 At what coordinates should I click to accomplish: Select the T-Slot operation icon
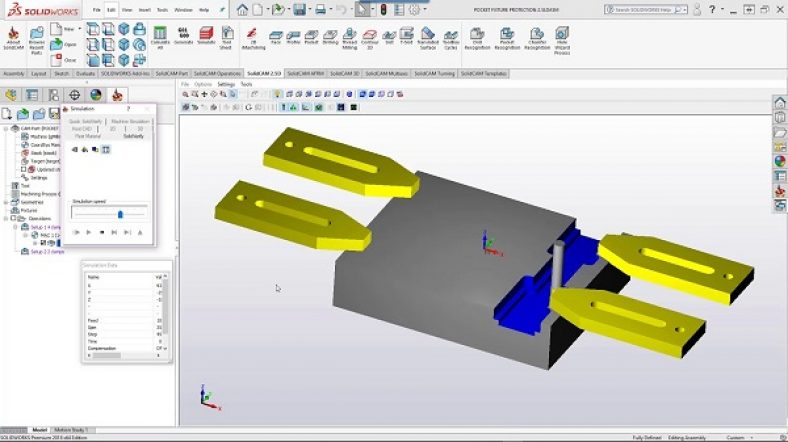point(406,36)
